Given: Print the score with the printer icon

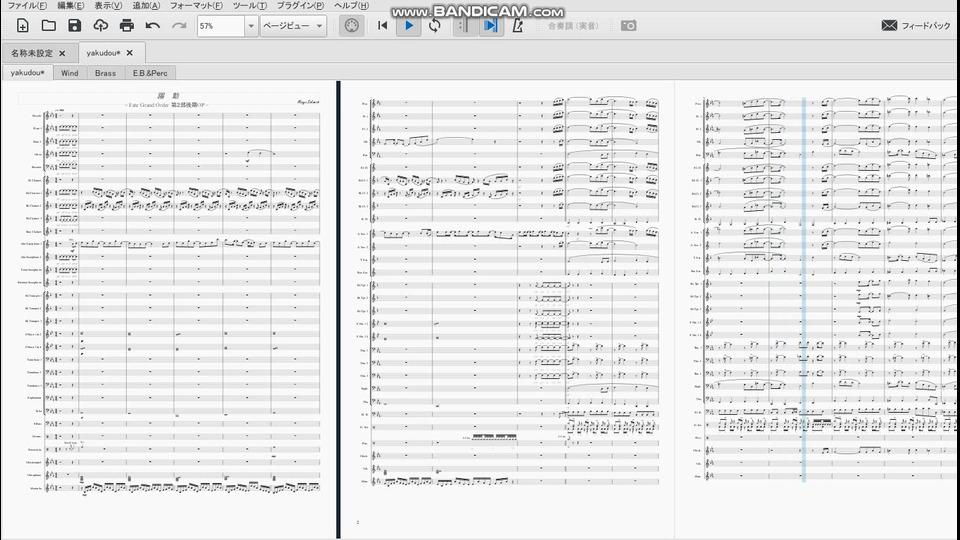Looking at the screenshot, I should click(127, 26).
